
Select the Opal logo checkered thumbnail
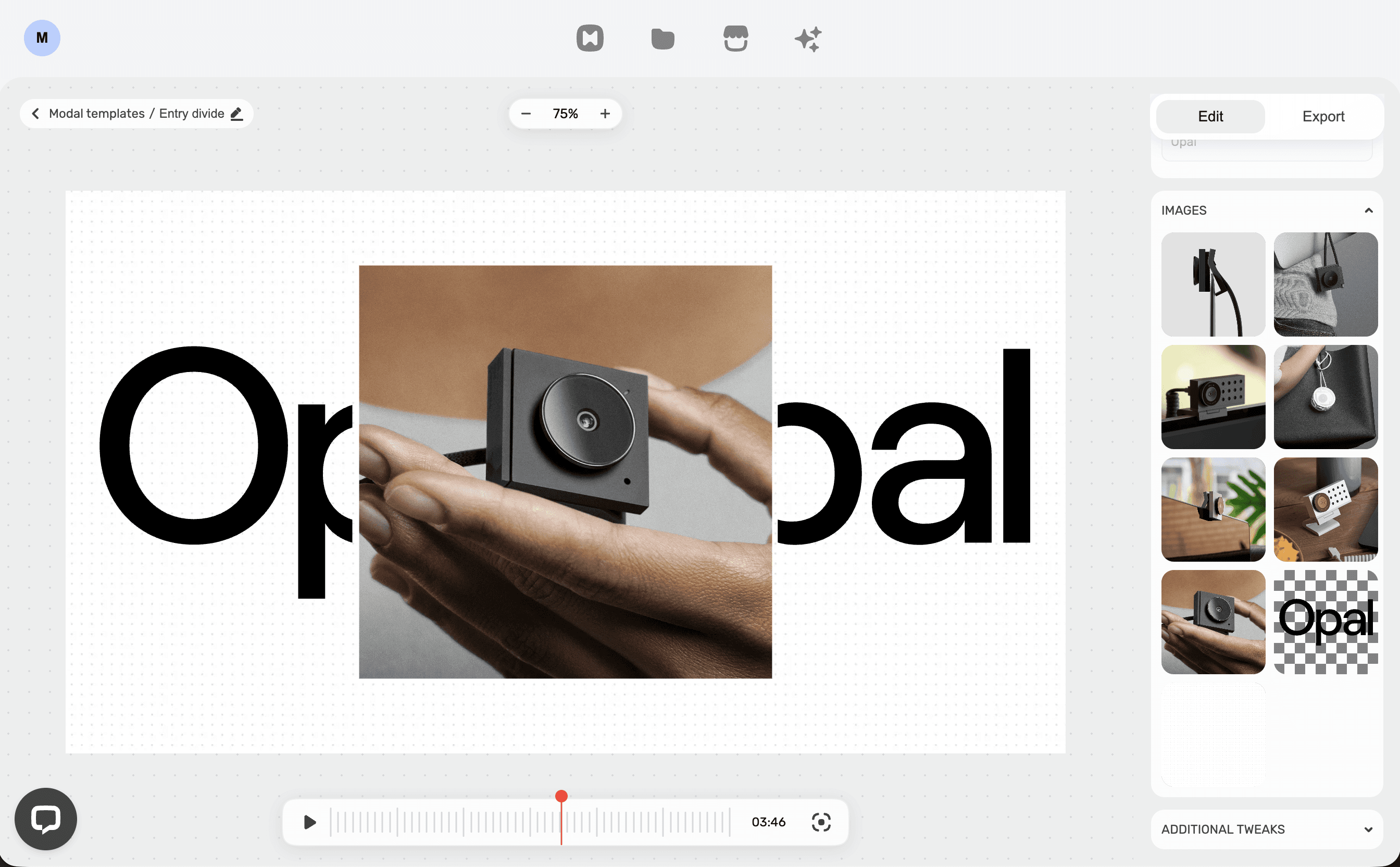point(1325,622)
